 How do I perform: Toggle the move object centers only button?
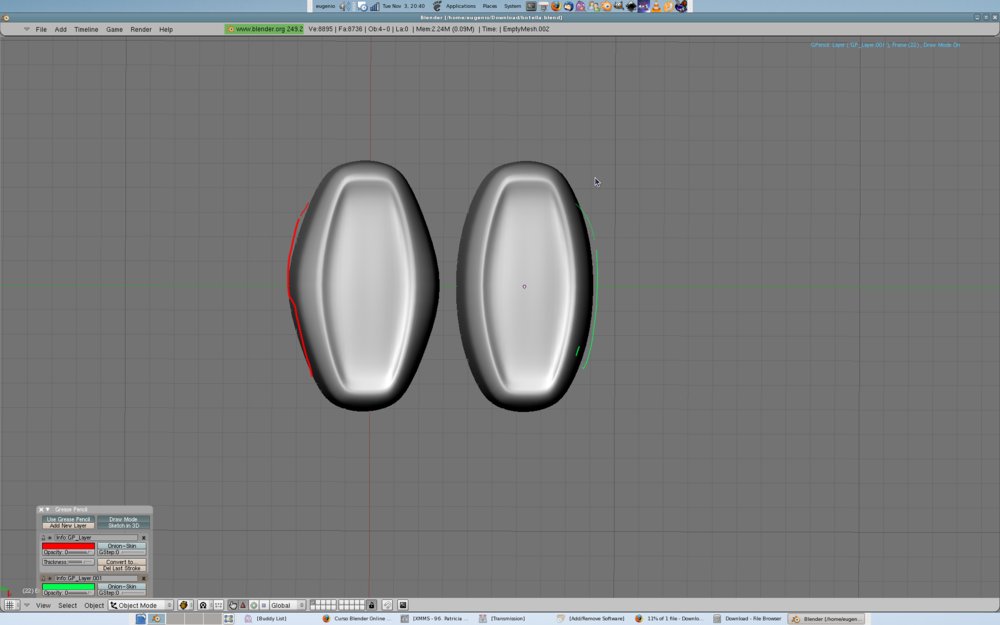pyautogui.click(x=219, y=605)
